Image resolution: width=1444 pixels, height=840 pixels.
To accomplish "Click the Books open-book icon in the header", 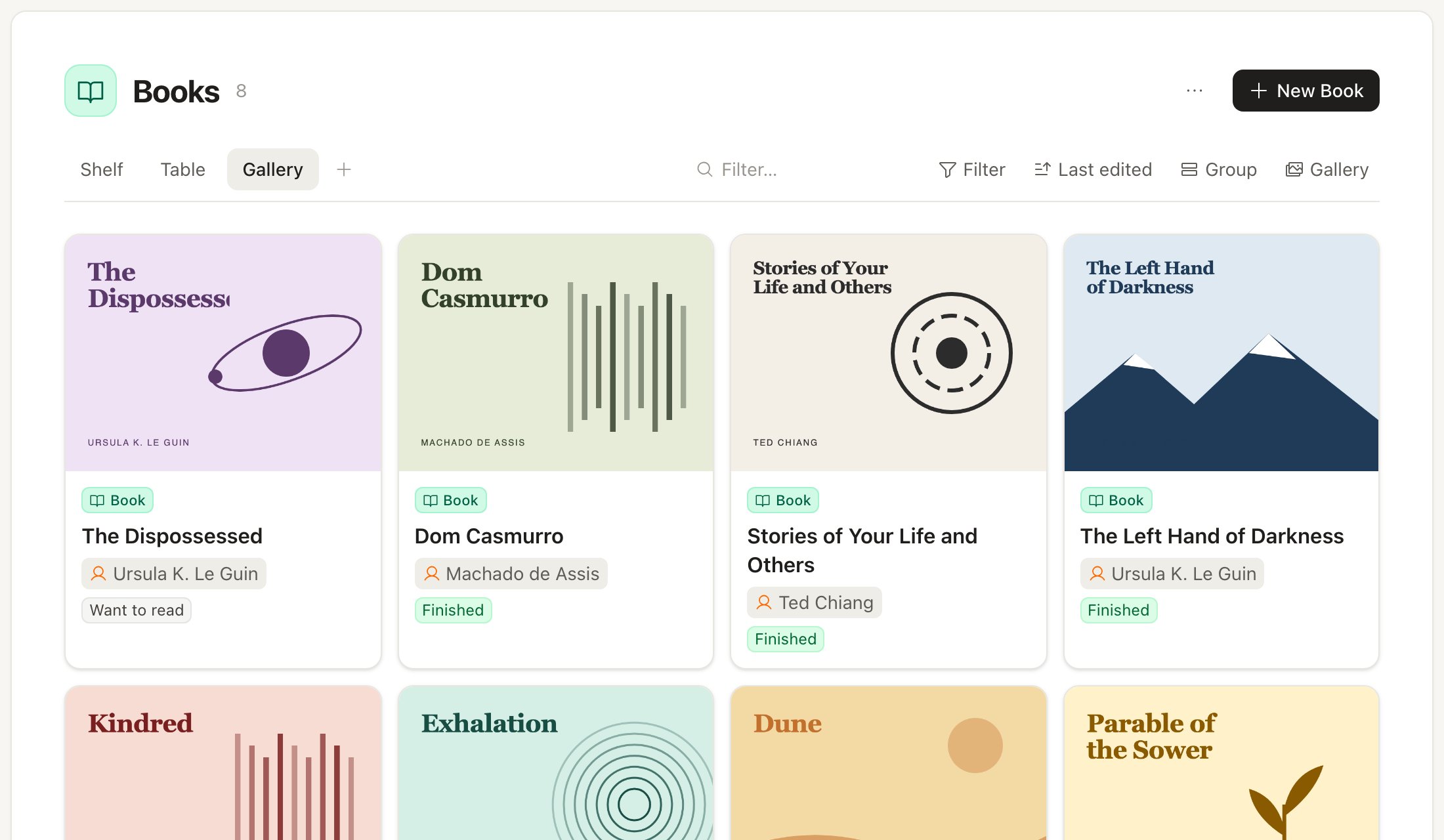I will pos(91,91).
